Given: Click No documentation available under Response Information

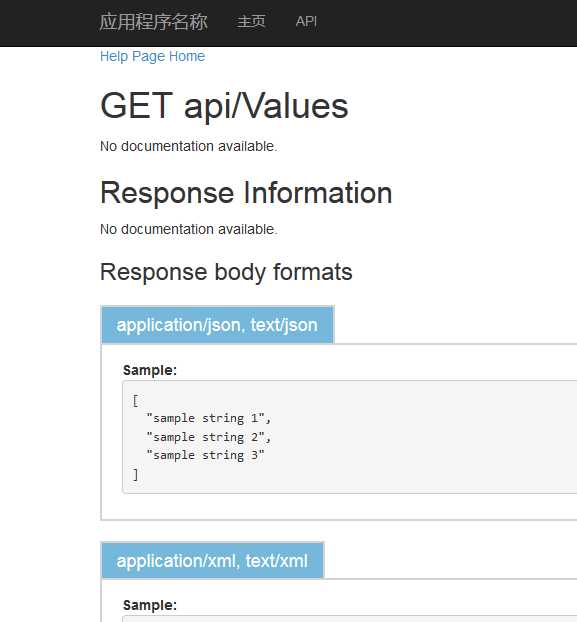Looking at the screenshot, I should pyautogui.click(x=188, y=229).
